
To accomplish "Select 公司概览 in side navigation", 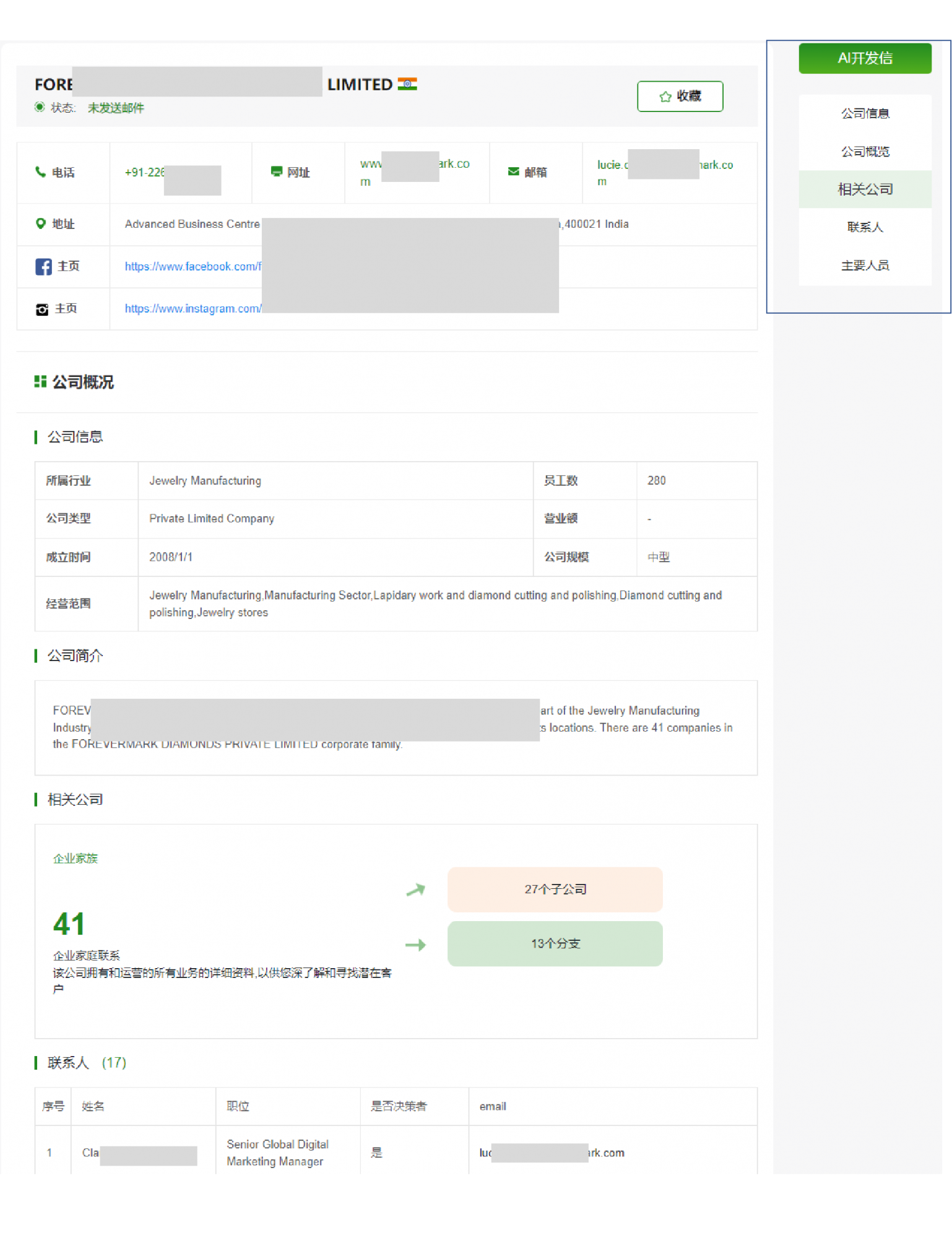I will click(x=864, y=151).
